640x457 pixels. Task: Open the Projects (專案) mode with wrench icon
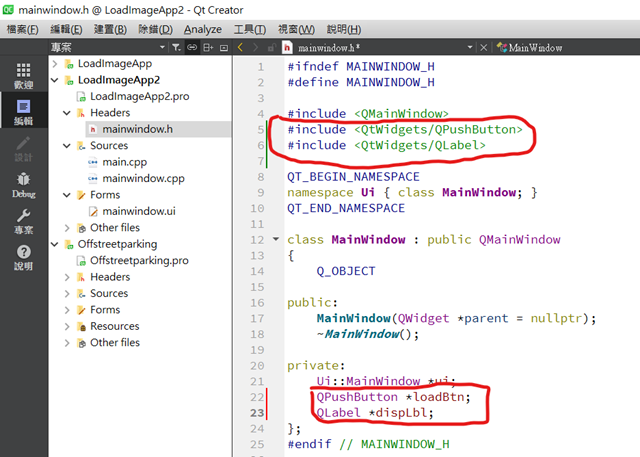[x=23, y=220]
